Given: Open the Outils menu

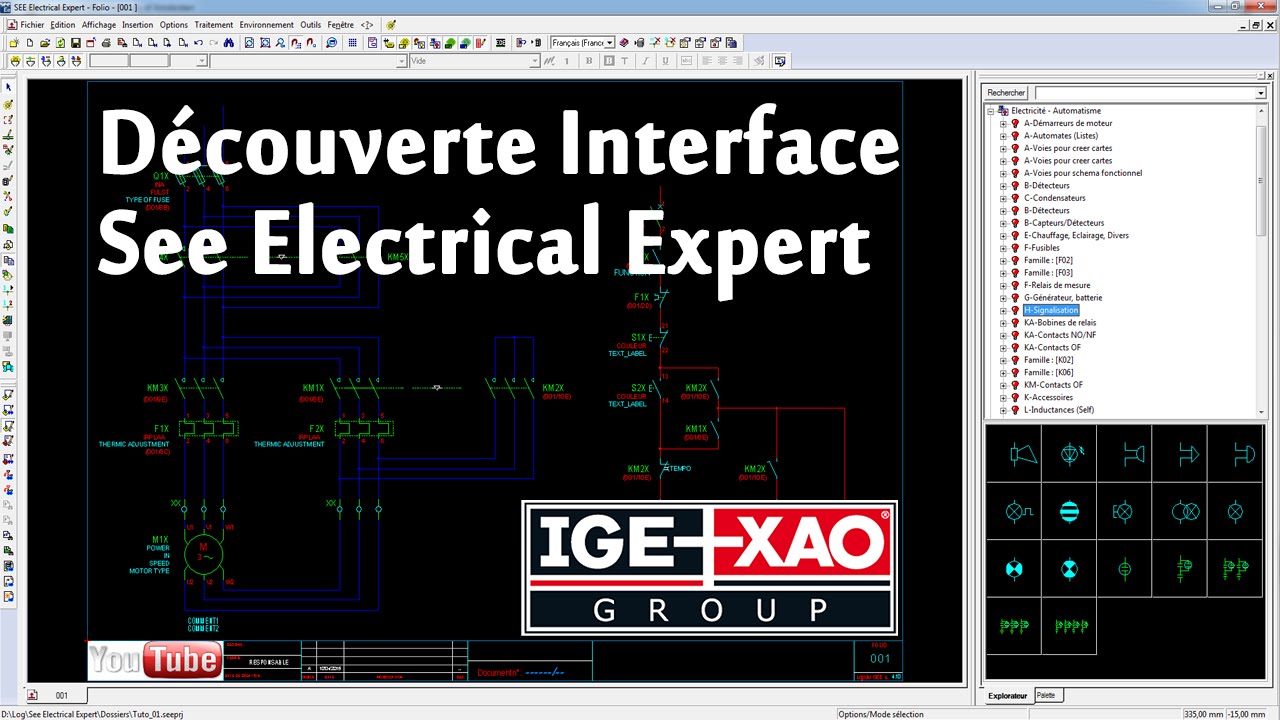Looking at the screenshot, I should coord(311,24).
